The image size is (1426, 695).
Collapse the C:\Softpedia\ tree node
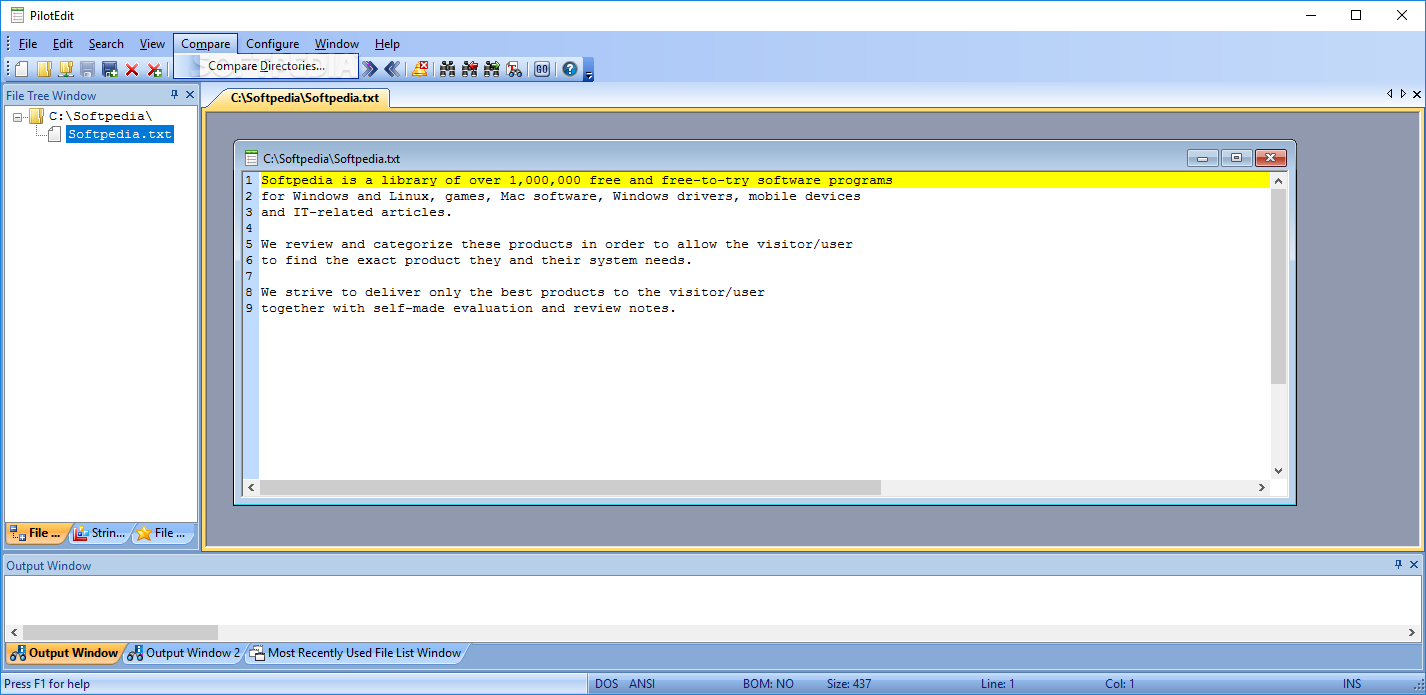[18, 117]
